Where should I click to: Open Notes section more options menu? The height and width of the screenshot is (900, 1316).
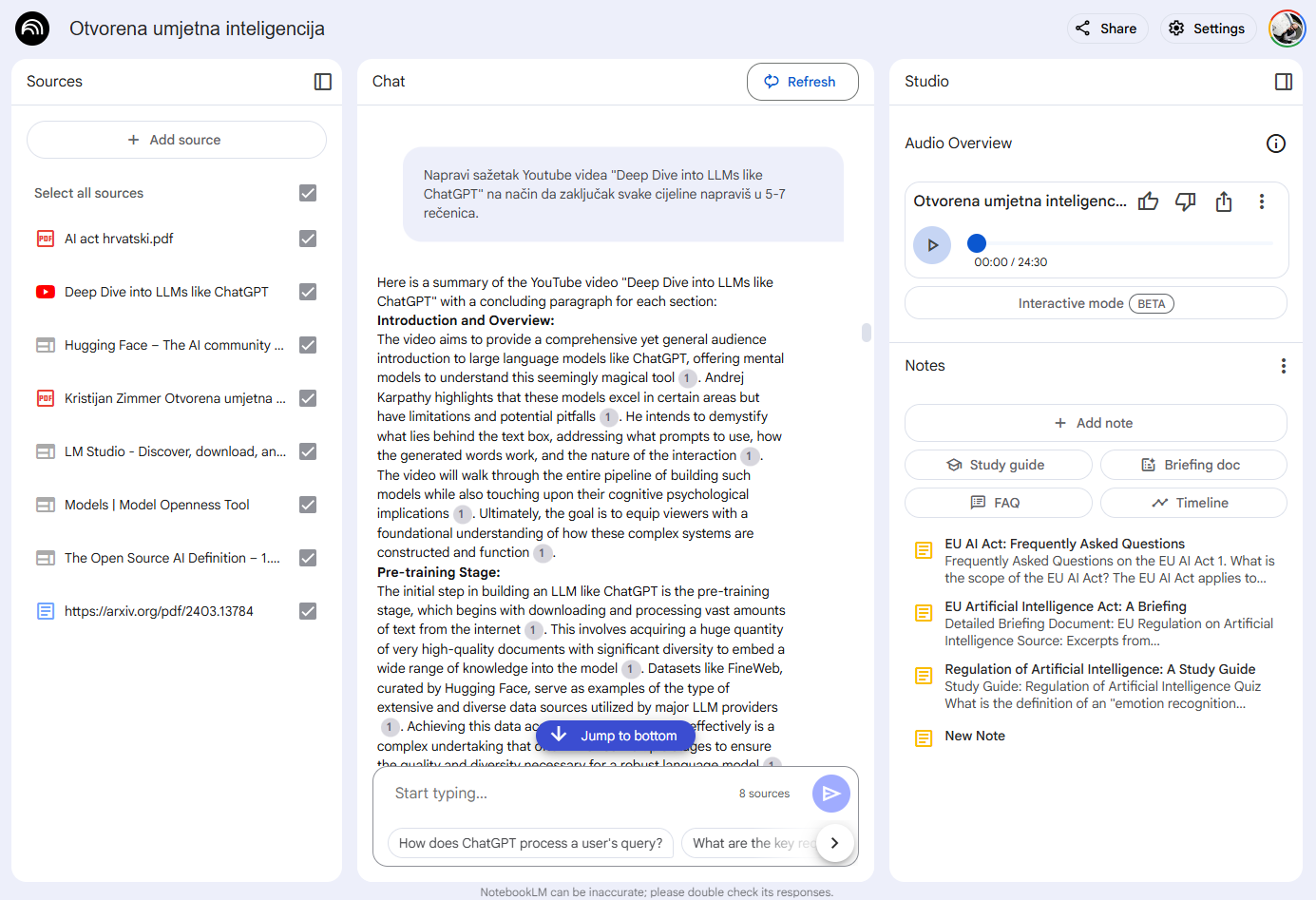click(x=1283, y=366)
